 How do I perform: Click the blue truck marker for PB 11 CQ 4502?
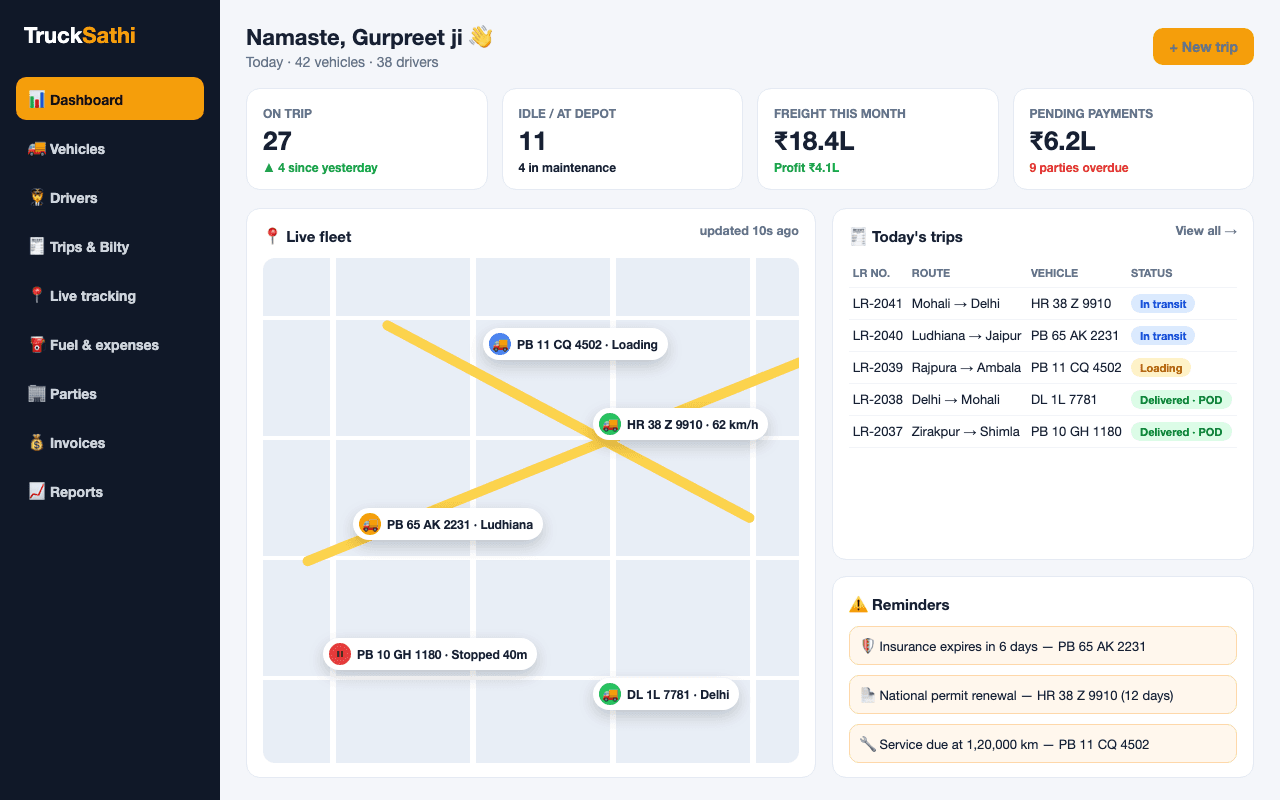(500, 344)
